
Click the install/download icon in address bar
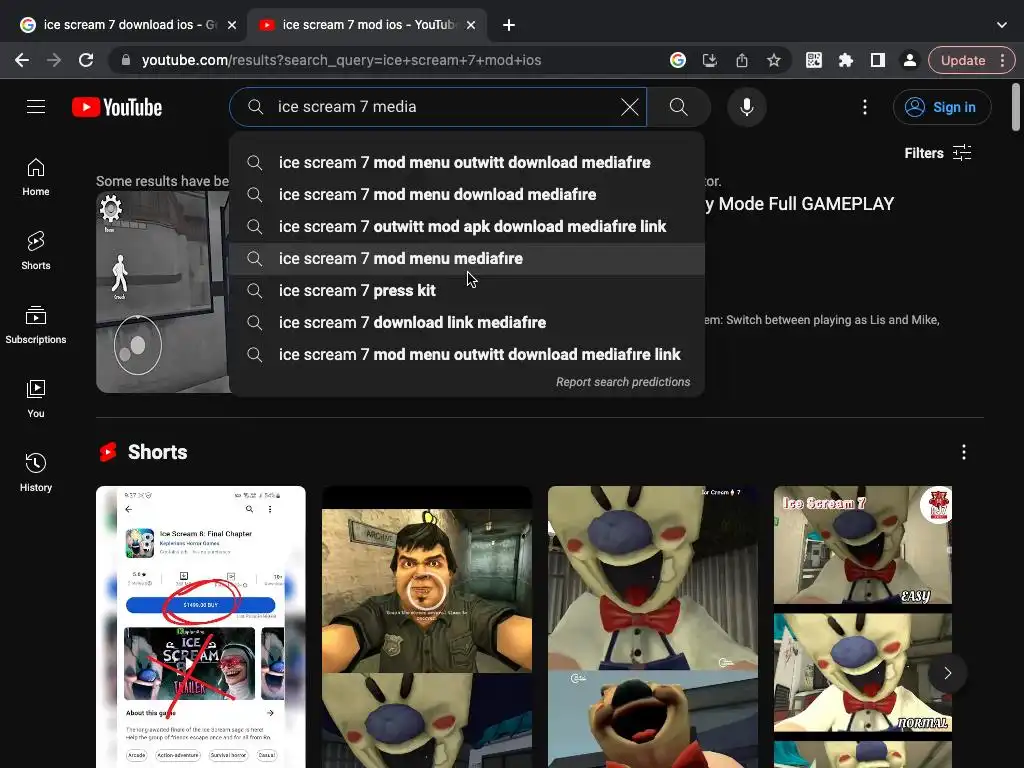pos(710,60)
